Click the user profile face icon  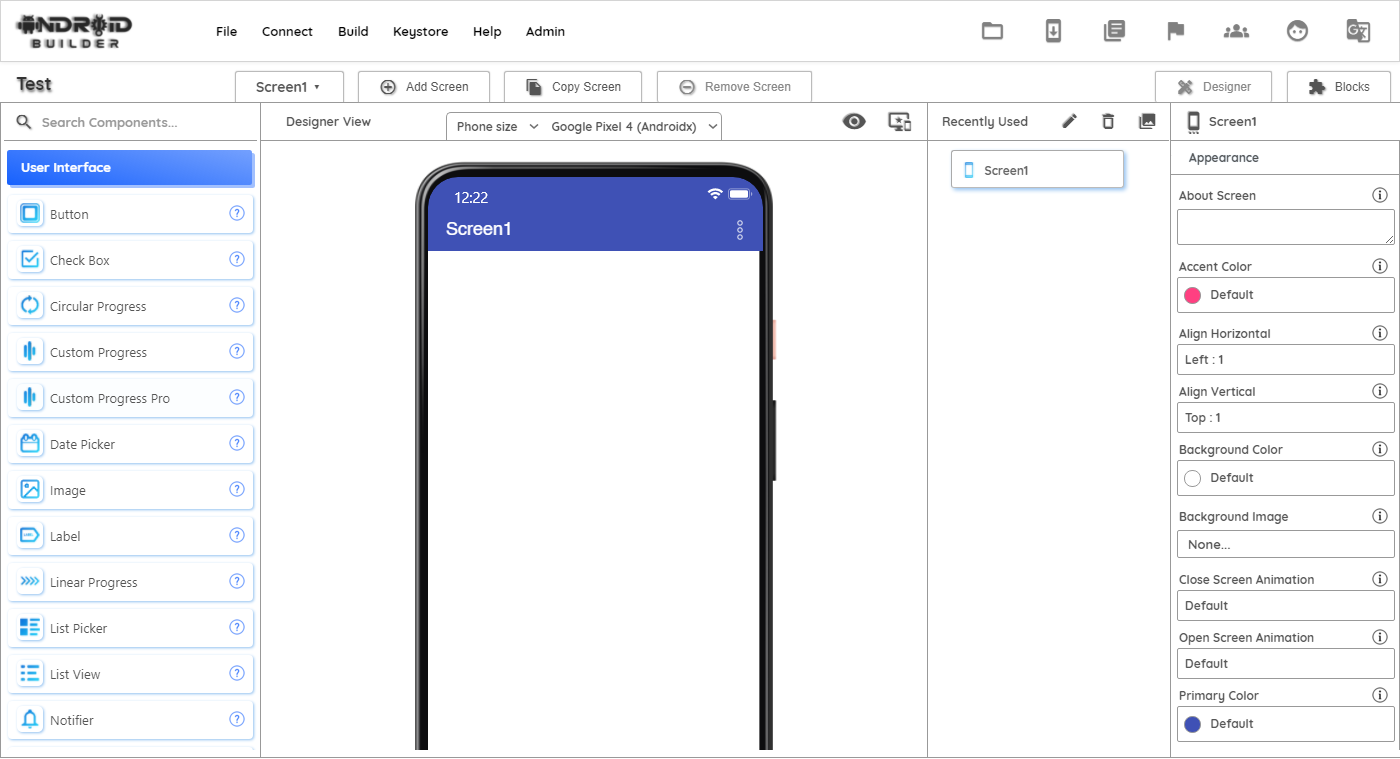pyautogui.click(x=1297, y=31)
